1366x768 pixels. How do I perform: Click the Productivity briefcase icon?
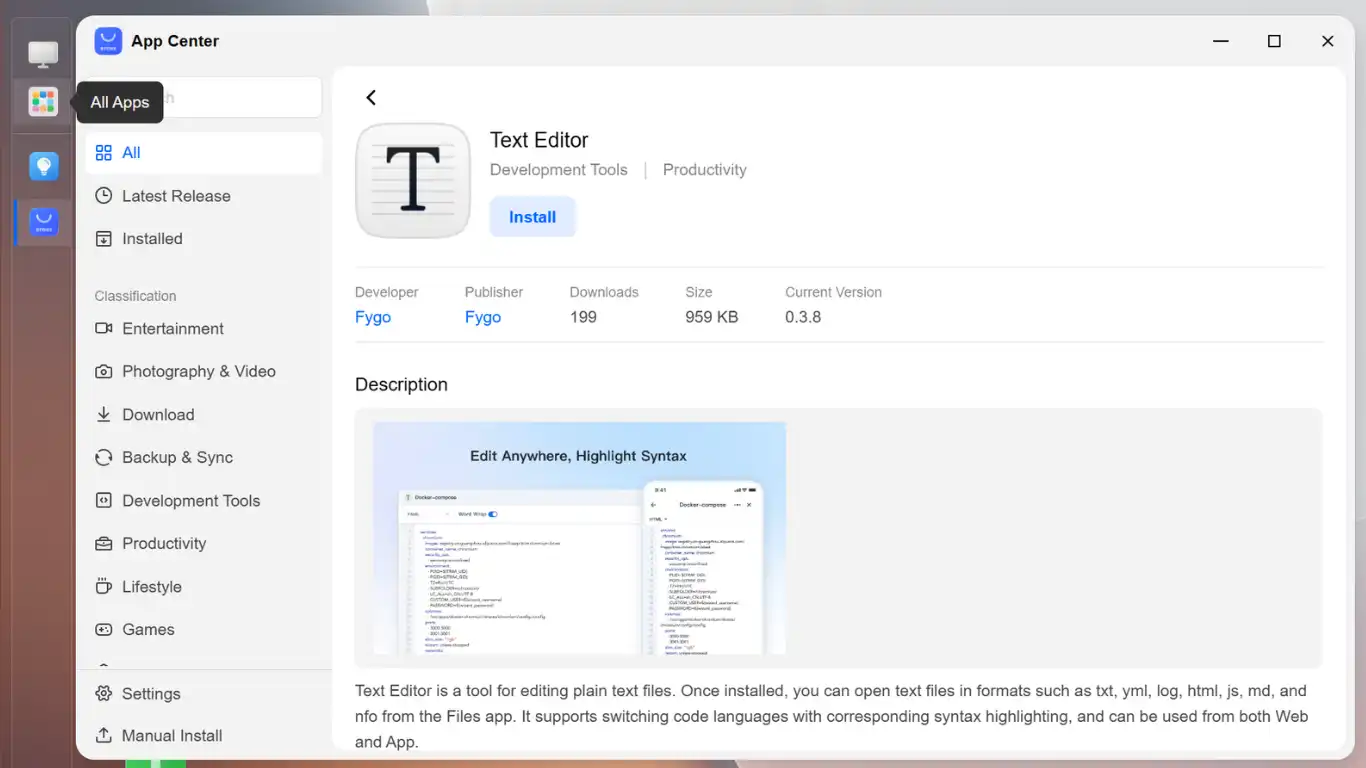point(103,543)
